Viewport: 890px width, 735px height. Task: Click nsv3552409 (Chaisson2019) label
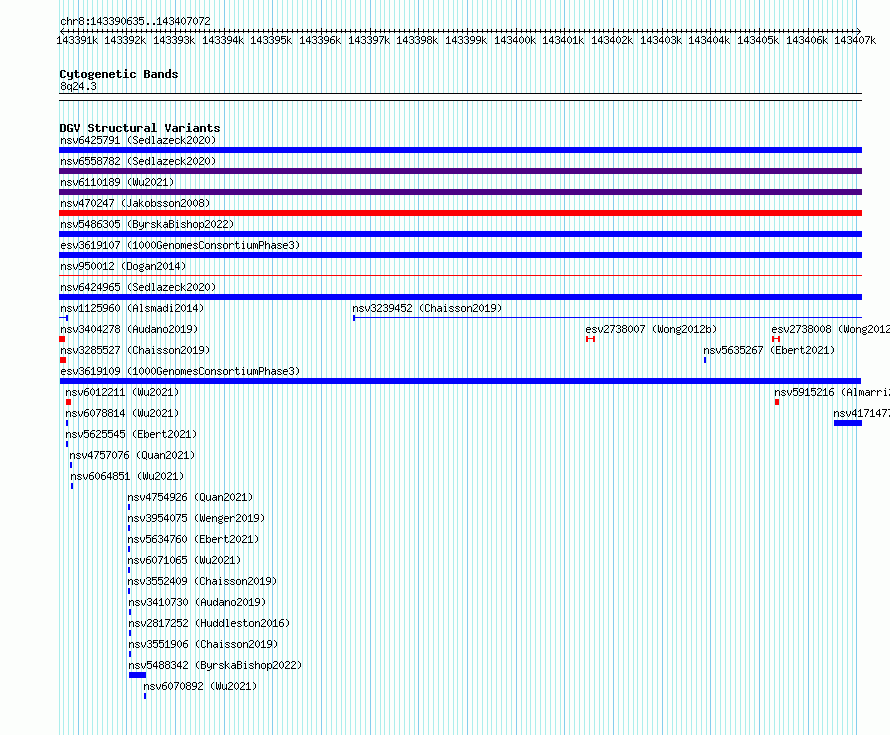202,581
